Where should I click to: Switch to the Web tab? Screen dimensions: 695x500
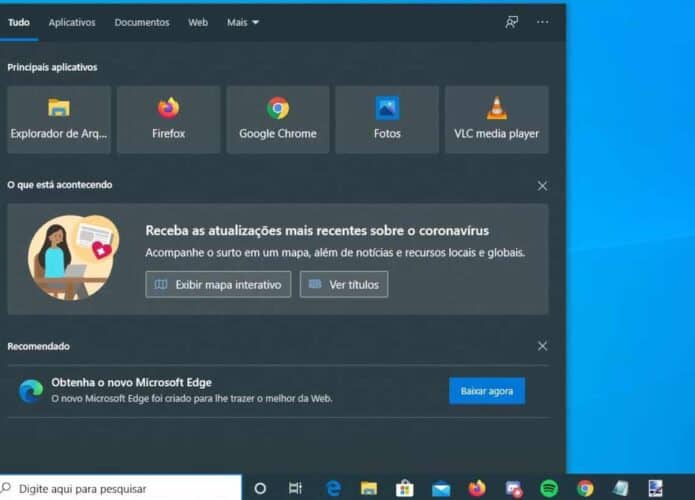click(x=198, y=22)
